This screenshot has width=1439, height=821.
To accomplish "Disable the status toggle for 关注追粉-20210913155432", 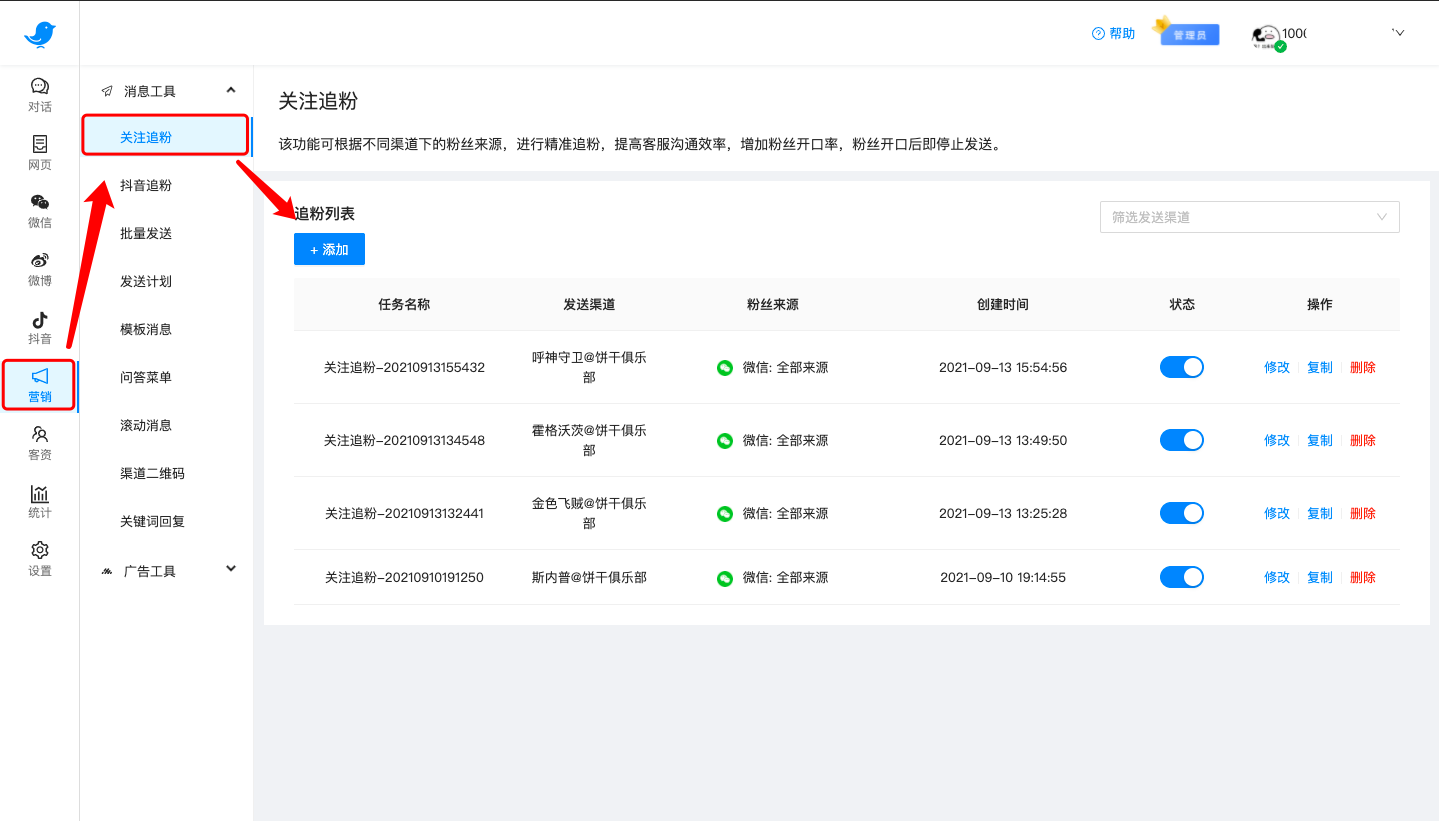I will point(1181,367).
